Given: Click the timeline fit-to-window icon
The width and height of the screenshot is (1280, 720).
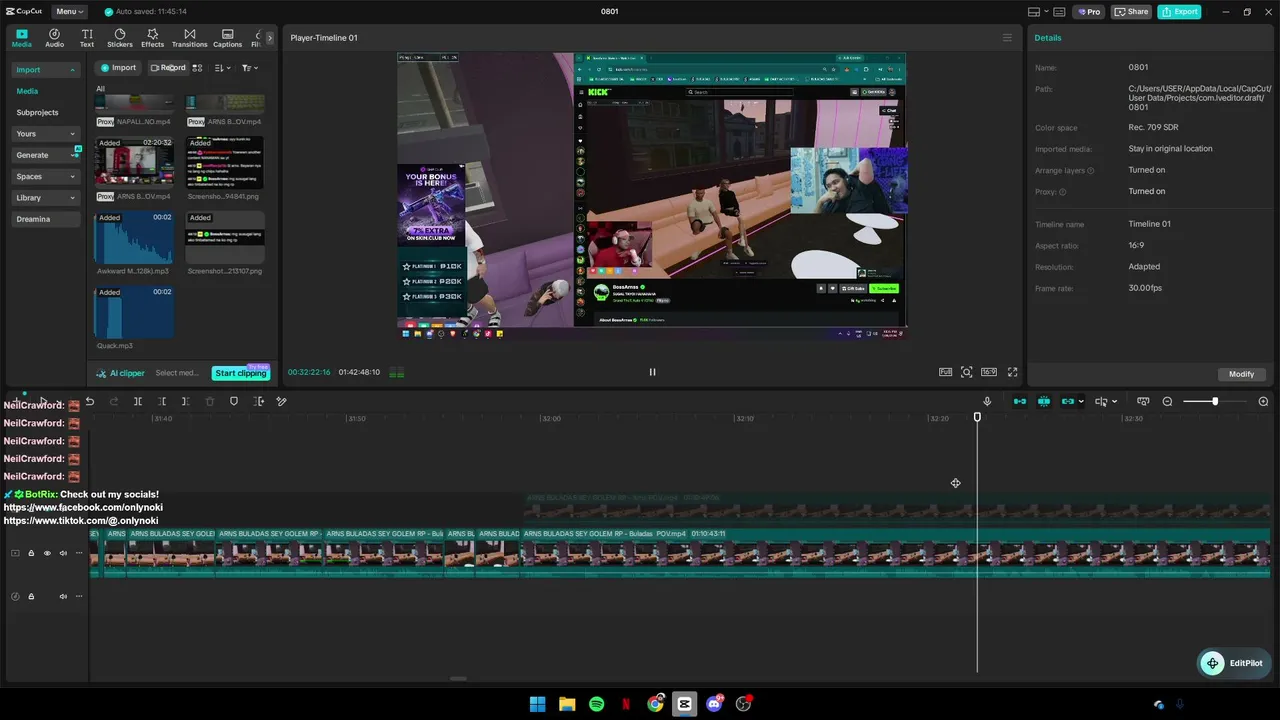Looking at the screenshot, I should click(x=1143, y=402).
